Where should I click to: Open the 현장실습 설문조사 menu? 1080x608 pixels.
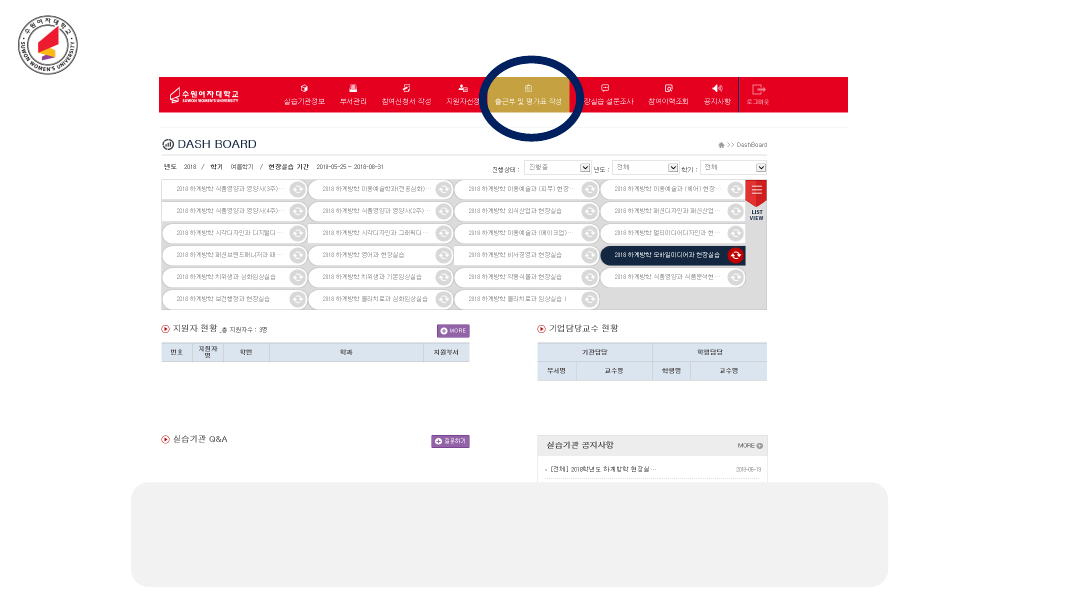click(x=606, y=94)
